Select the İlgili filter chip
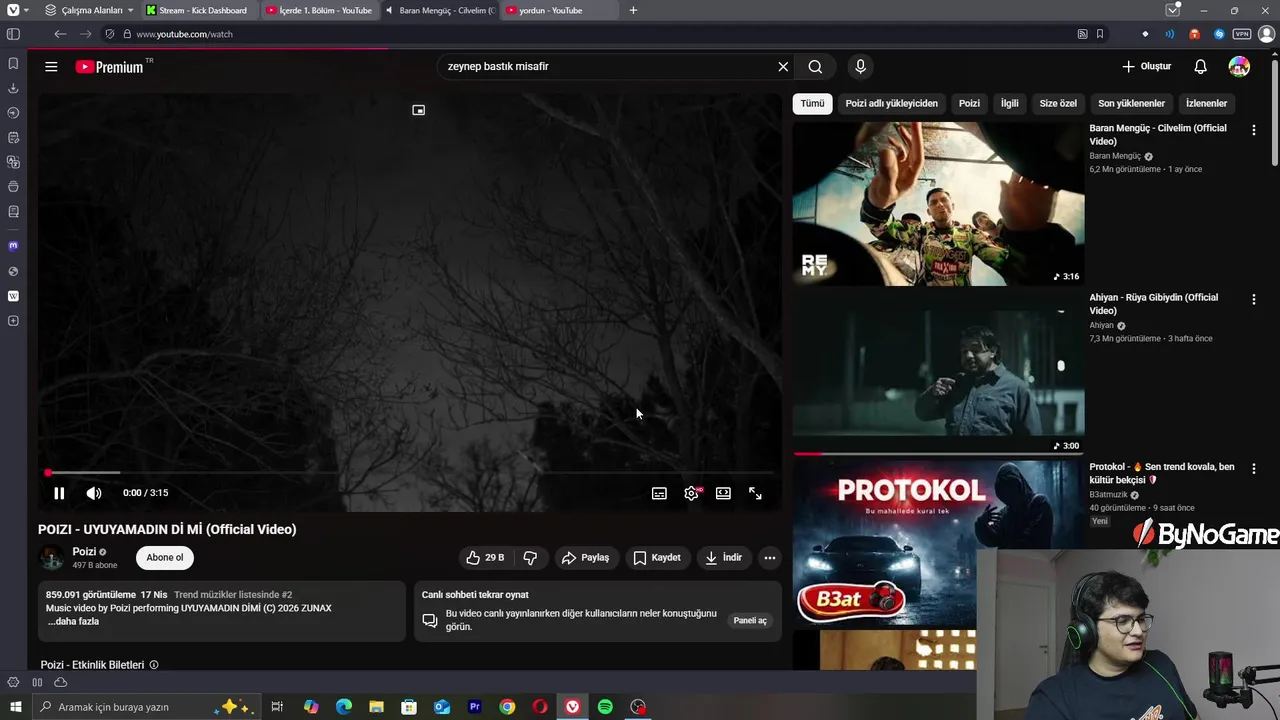 pos(1010,103)
